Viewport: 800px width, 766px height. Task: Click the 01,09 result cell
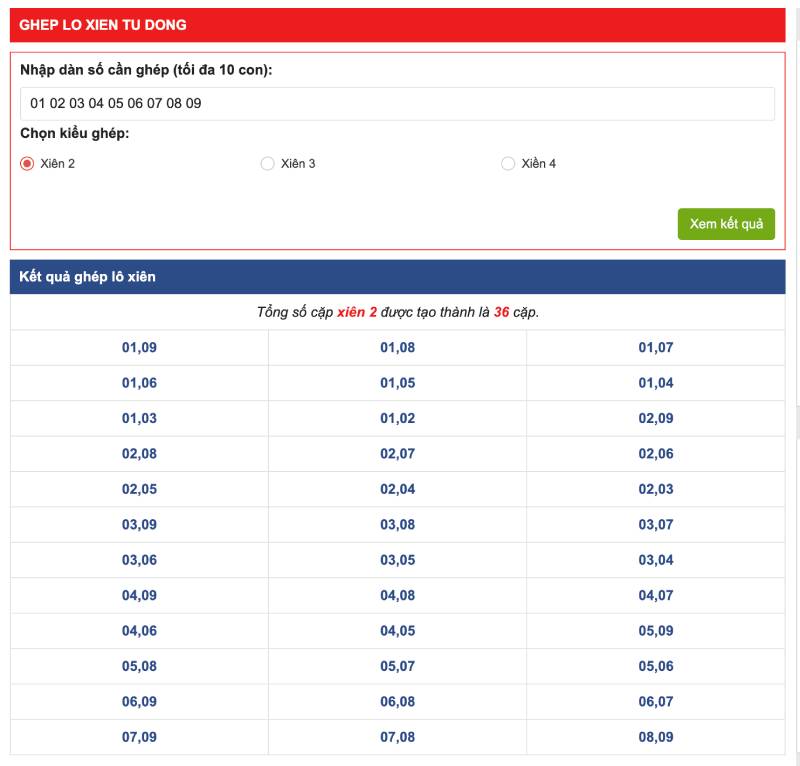pos(139,348)
